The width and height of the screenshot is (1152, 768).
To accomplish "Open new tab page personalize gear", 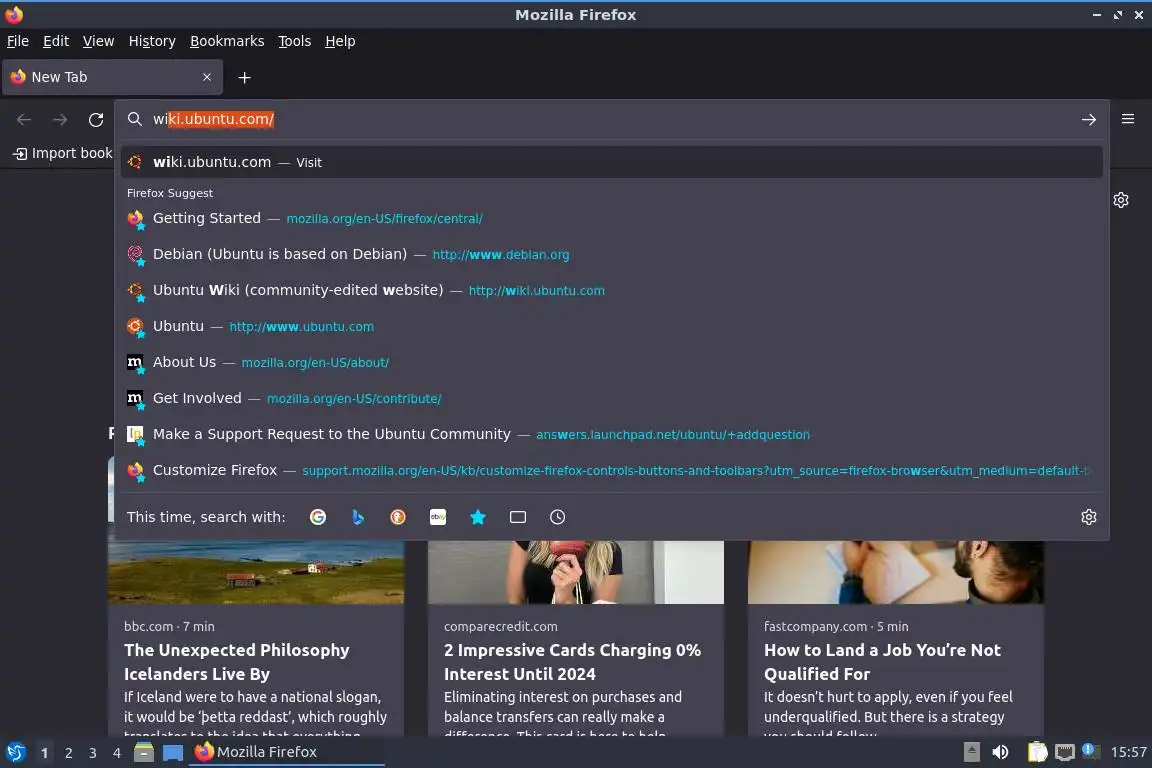I will click(1120, 200).
